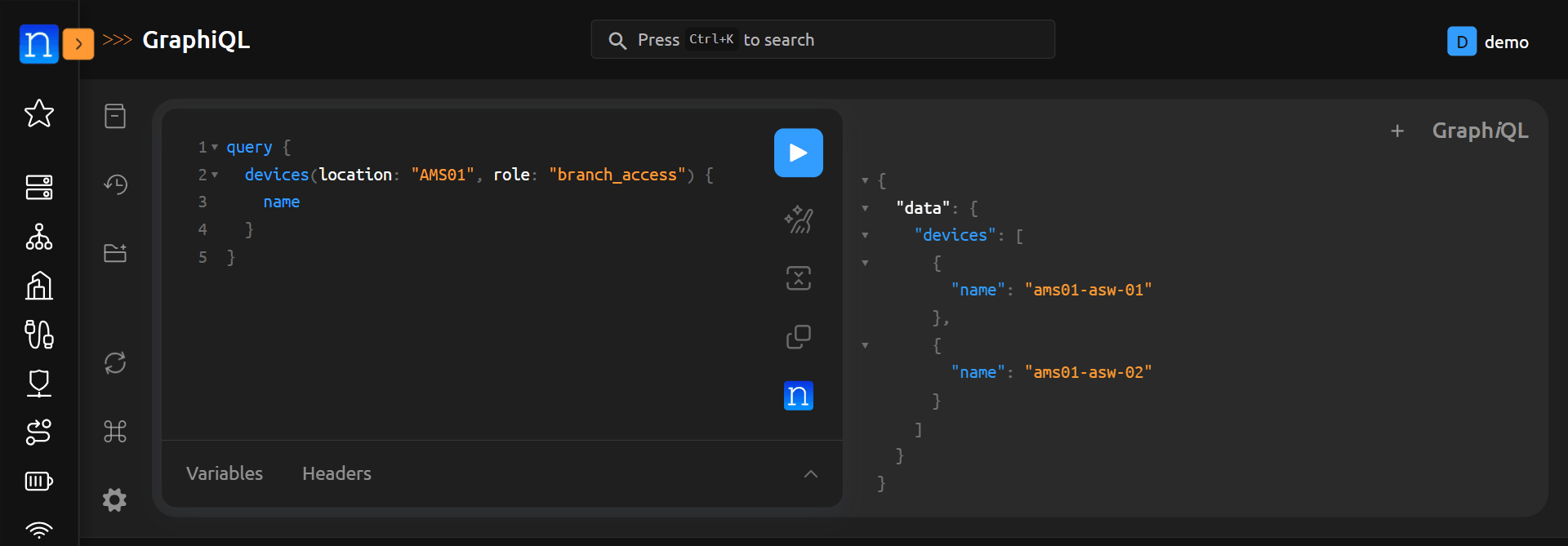The image size is (1568, 546).
Task: Open keyboard shortcuts dialog
Action: [115, 431]
